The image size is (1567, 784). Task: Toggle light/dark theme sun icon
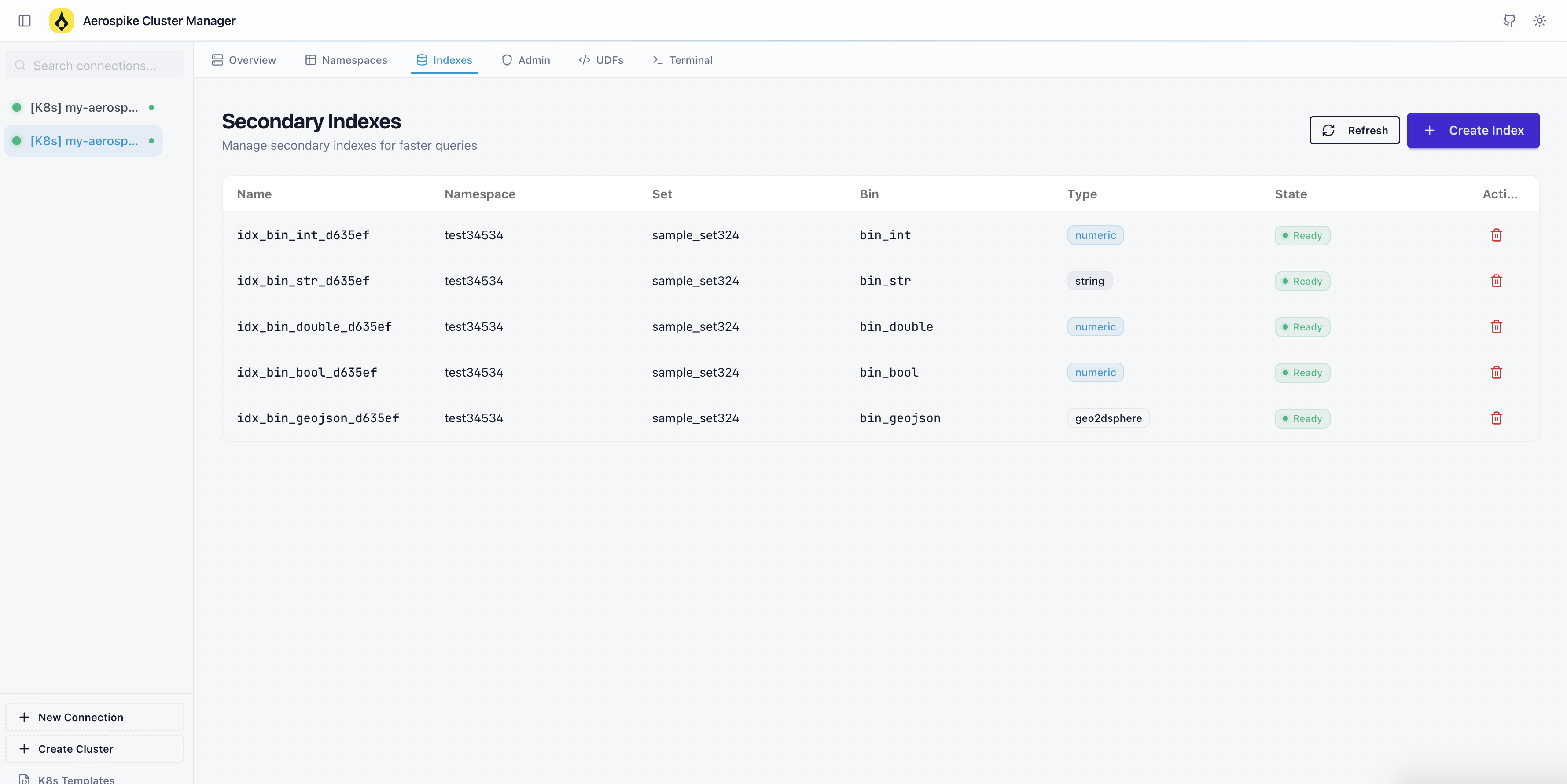coord(1540,21)
